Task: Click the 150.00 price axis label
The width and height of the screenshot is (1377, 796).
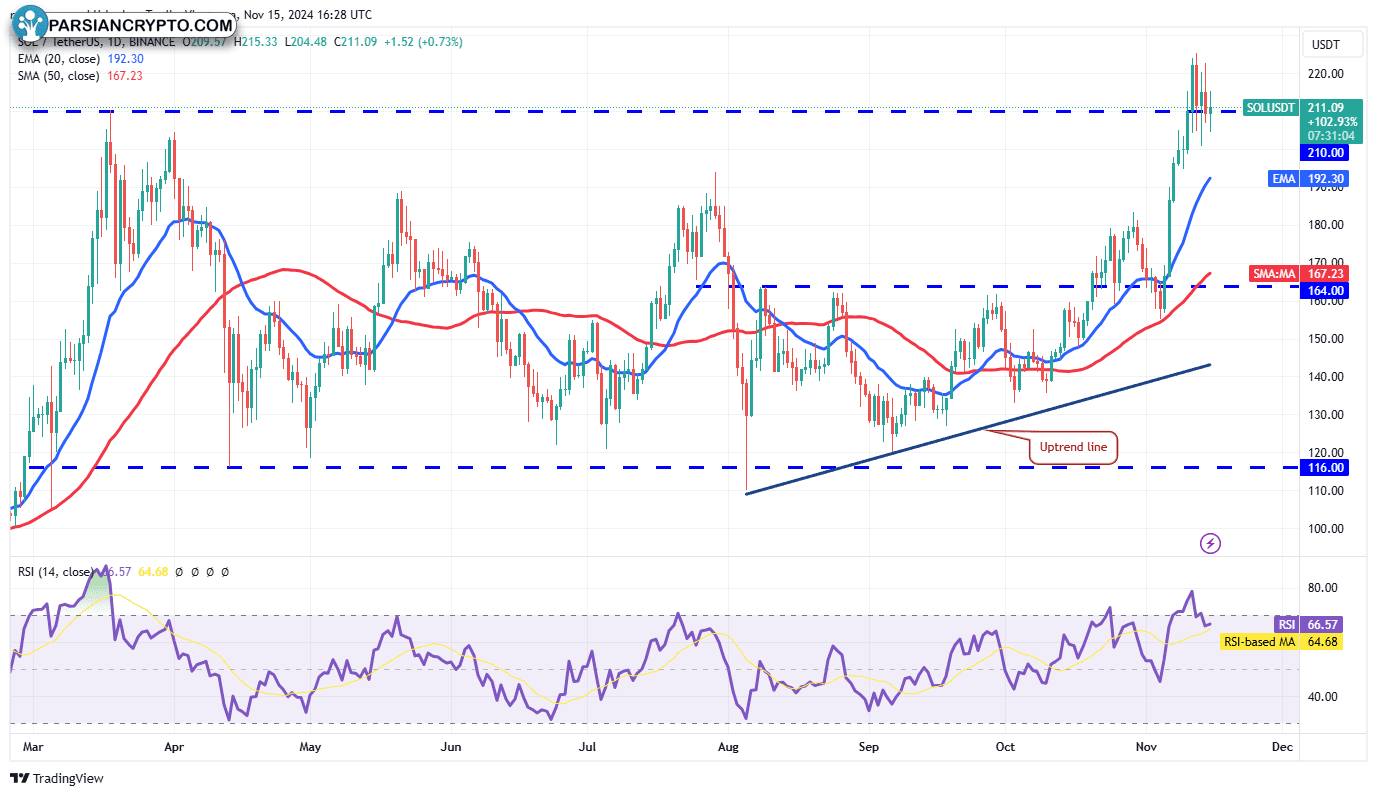Action: 1324,339
